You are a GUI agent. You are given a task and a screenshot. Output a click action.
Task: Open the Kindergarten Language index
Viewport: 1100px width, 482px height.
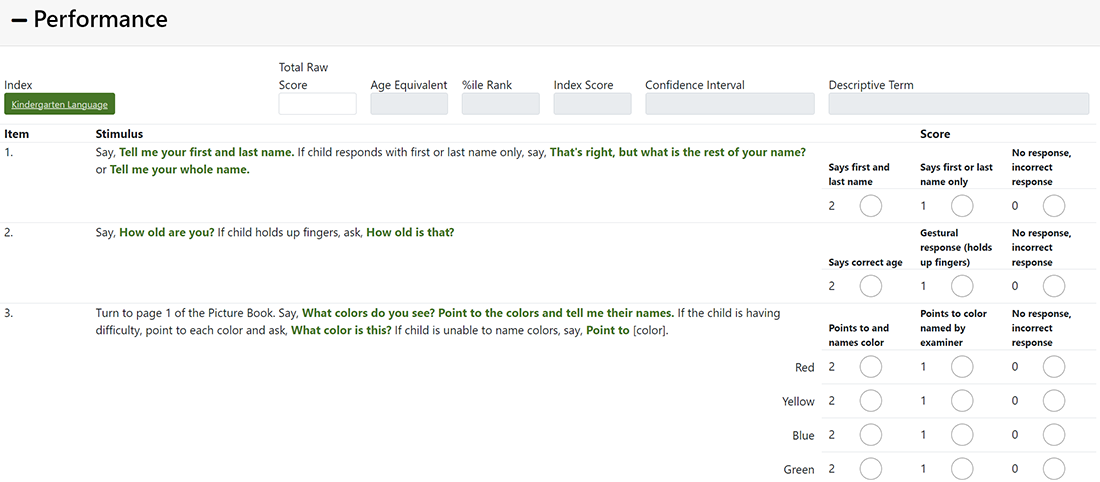pyautogui.click(x=59, y=104)
